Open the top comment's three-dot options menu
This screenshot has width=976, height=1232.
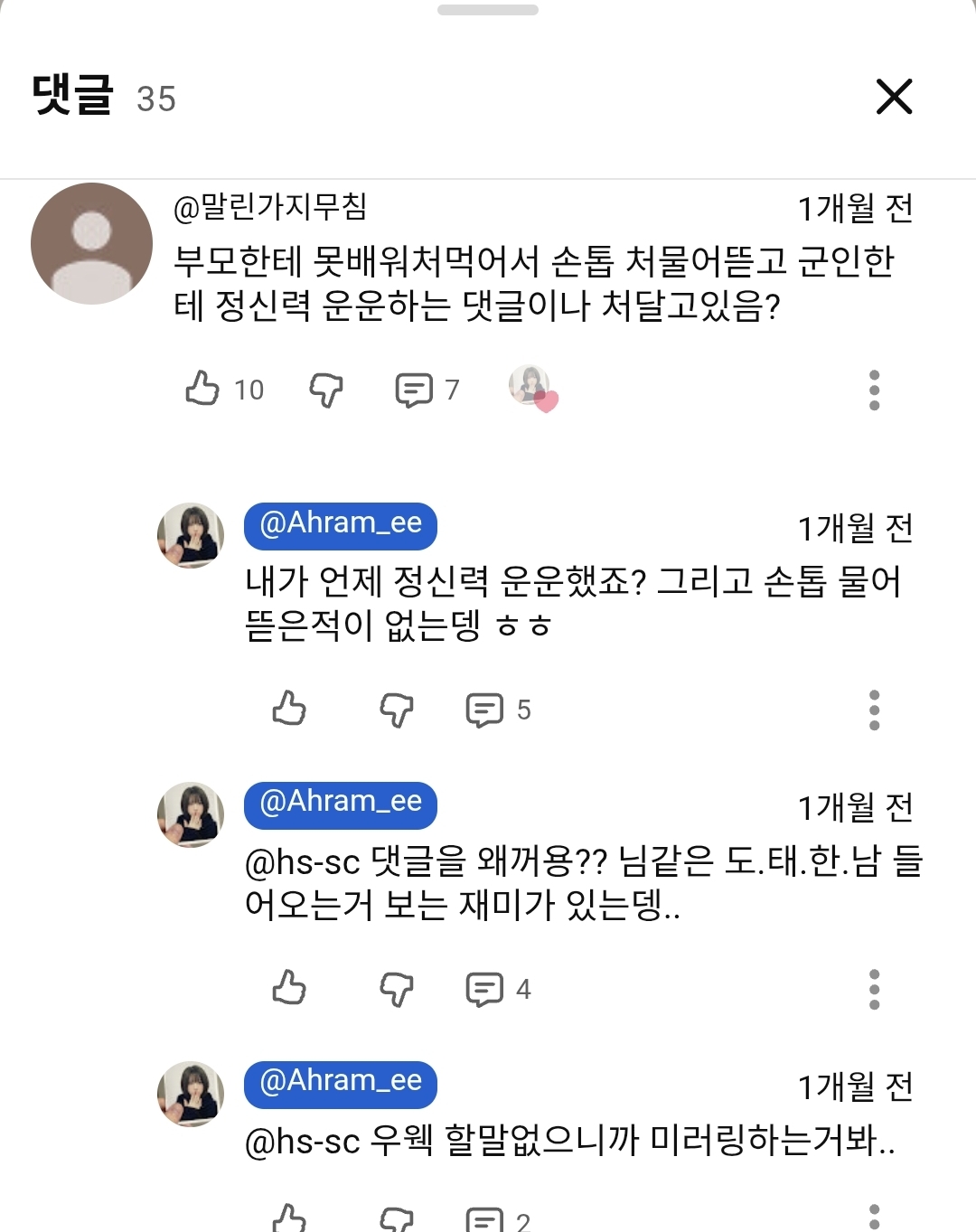[874, 390]
